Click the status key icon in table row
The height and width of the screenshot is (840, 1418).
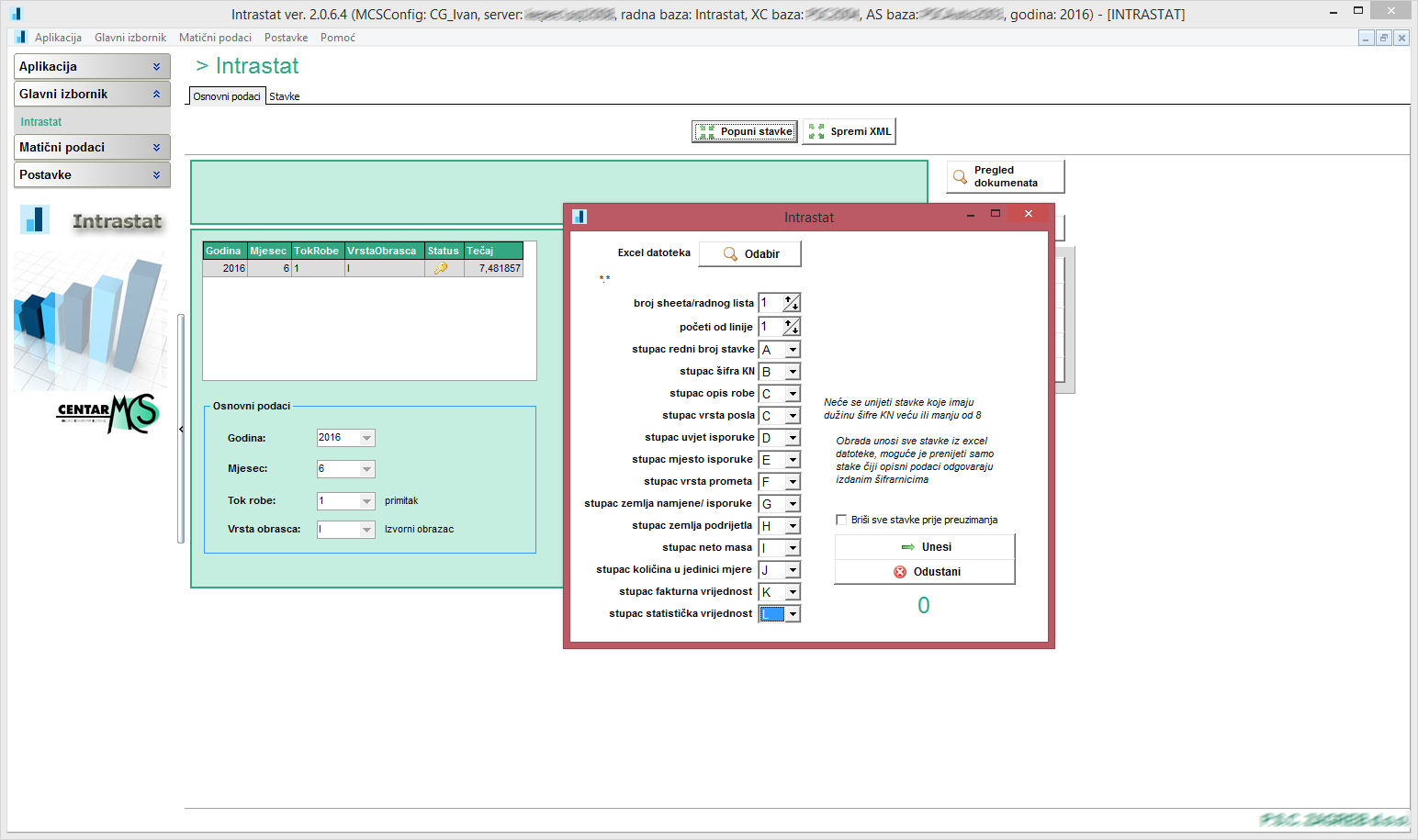pos(441,269)
